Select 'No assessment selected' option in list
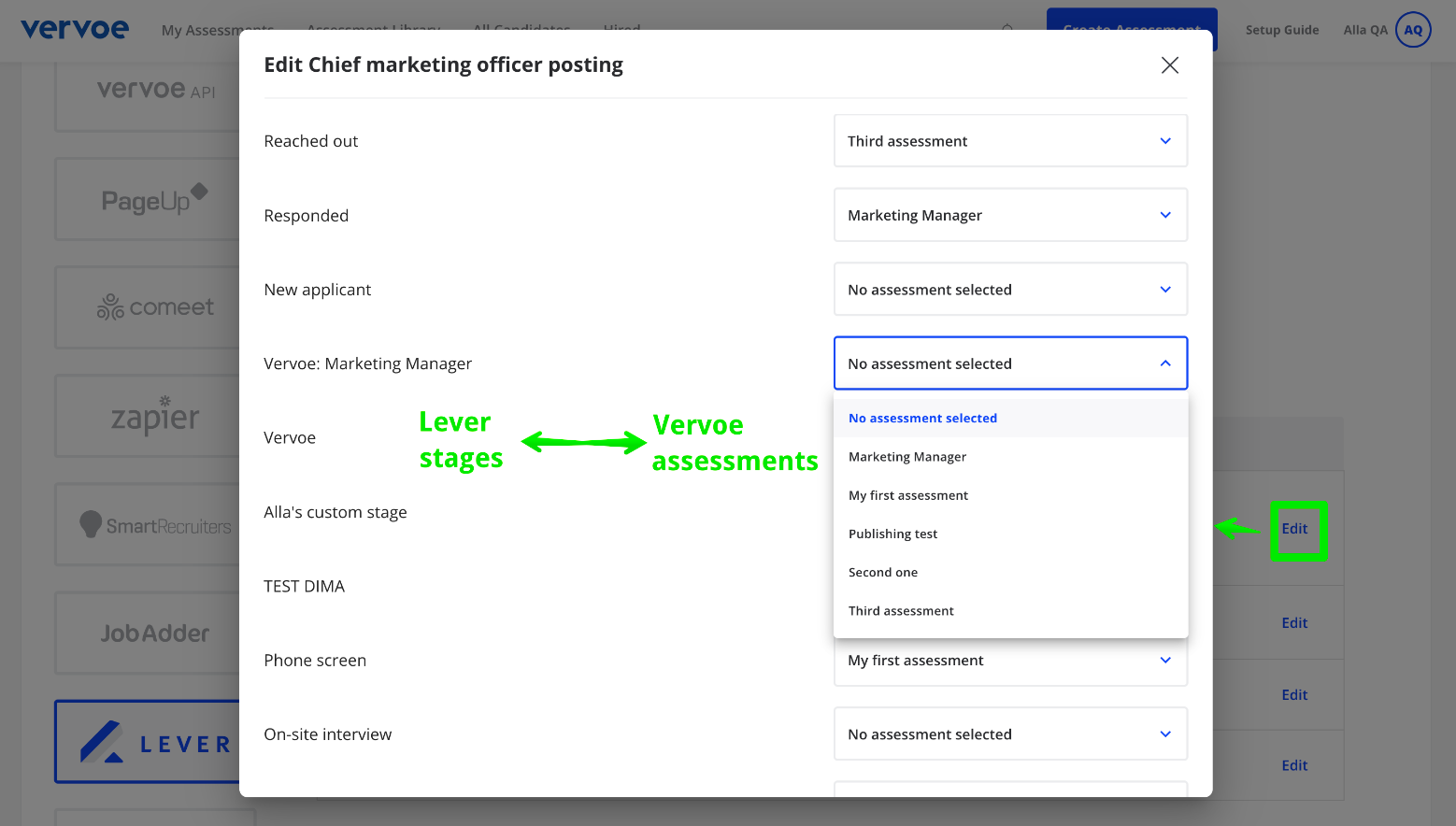This screenshot has width=1456, height=826. 1010,418
